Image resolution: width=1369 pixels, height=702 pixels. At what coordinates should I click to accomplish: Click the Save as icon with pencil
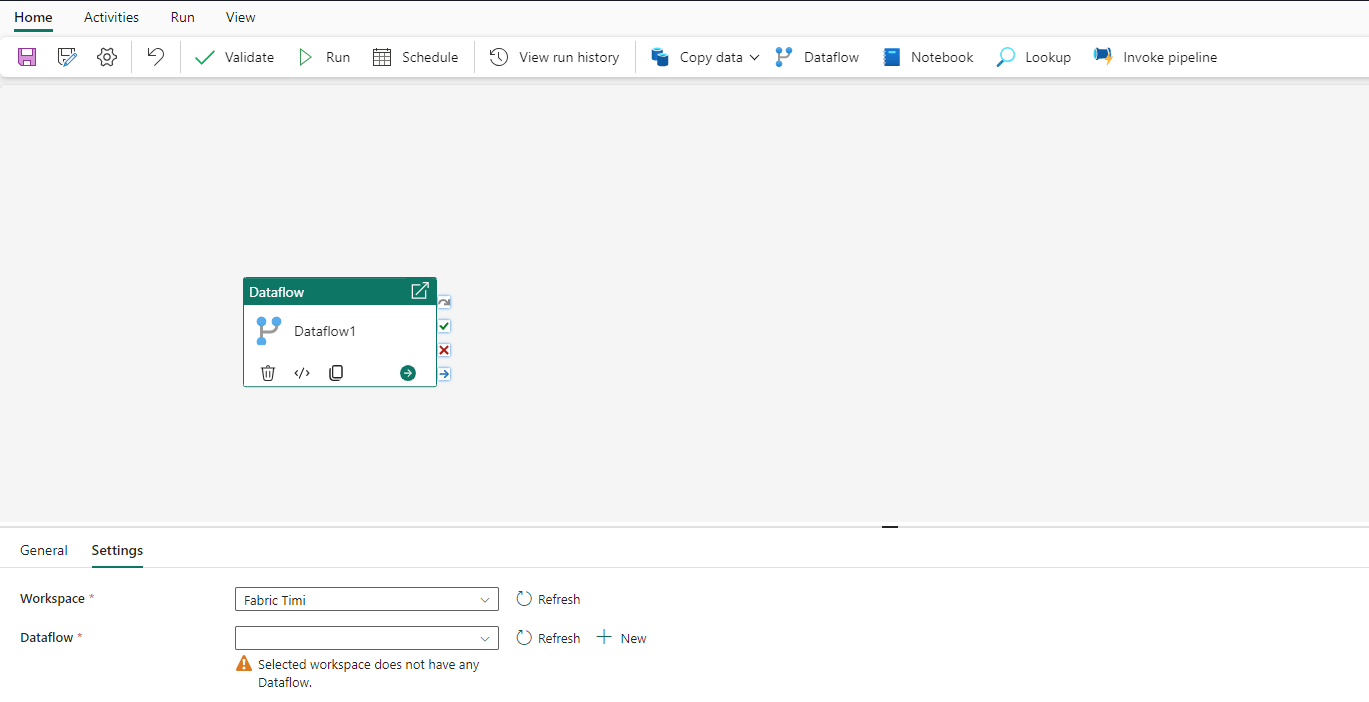pos(67,57)
